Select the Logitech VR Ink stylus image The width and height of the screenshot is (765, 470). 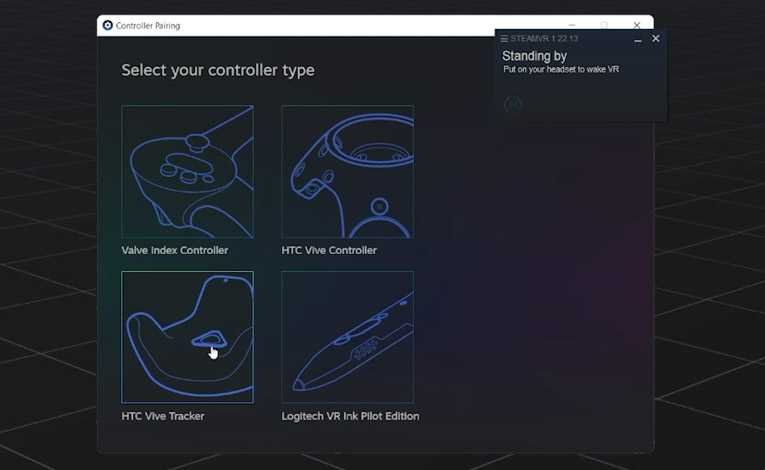pyautogui.click(x=347, y=337)
